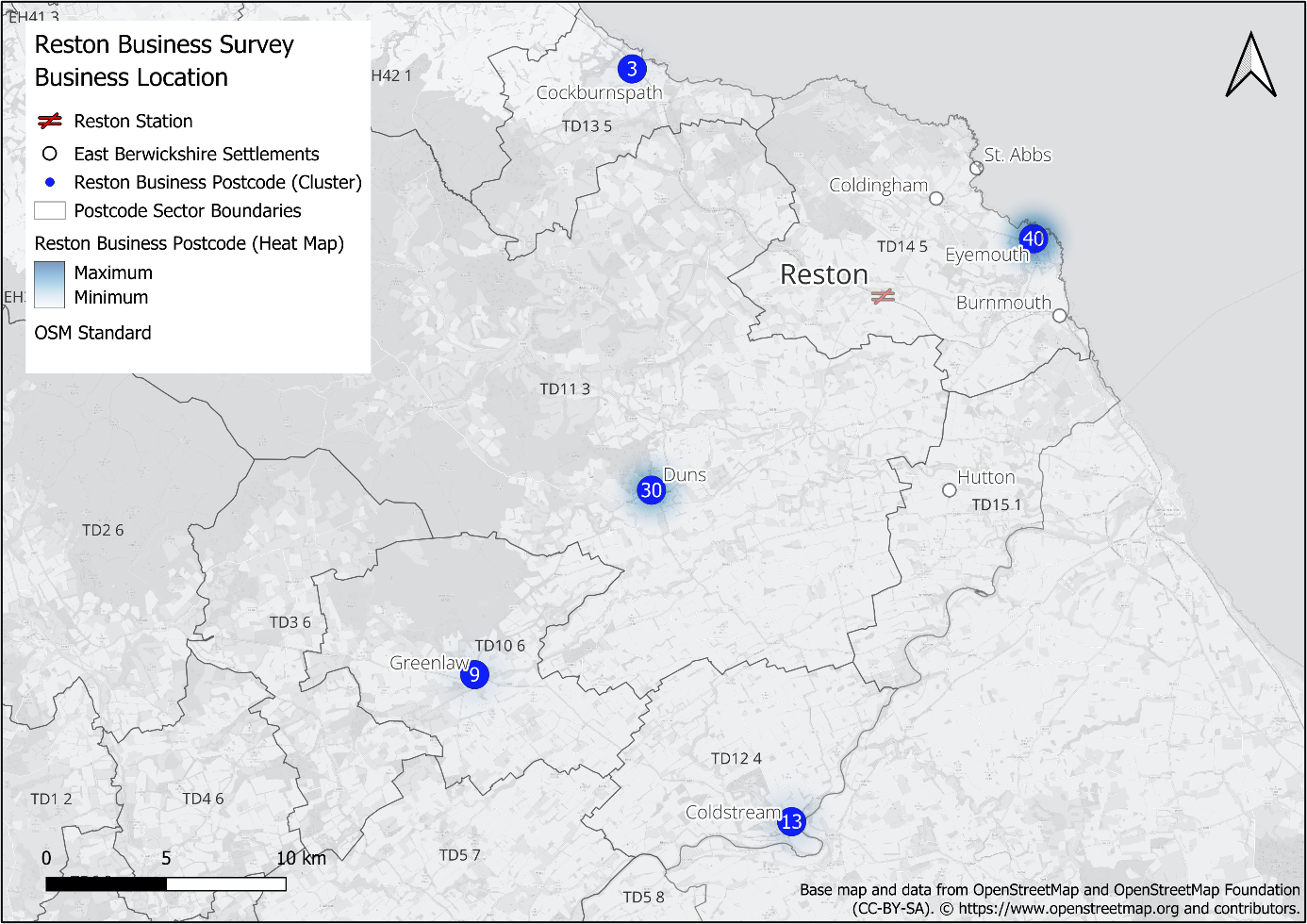Click the TD12 4 postcode sector label
1307x924 pixels.
(736, 759)
